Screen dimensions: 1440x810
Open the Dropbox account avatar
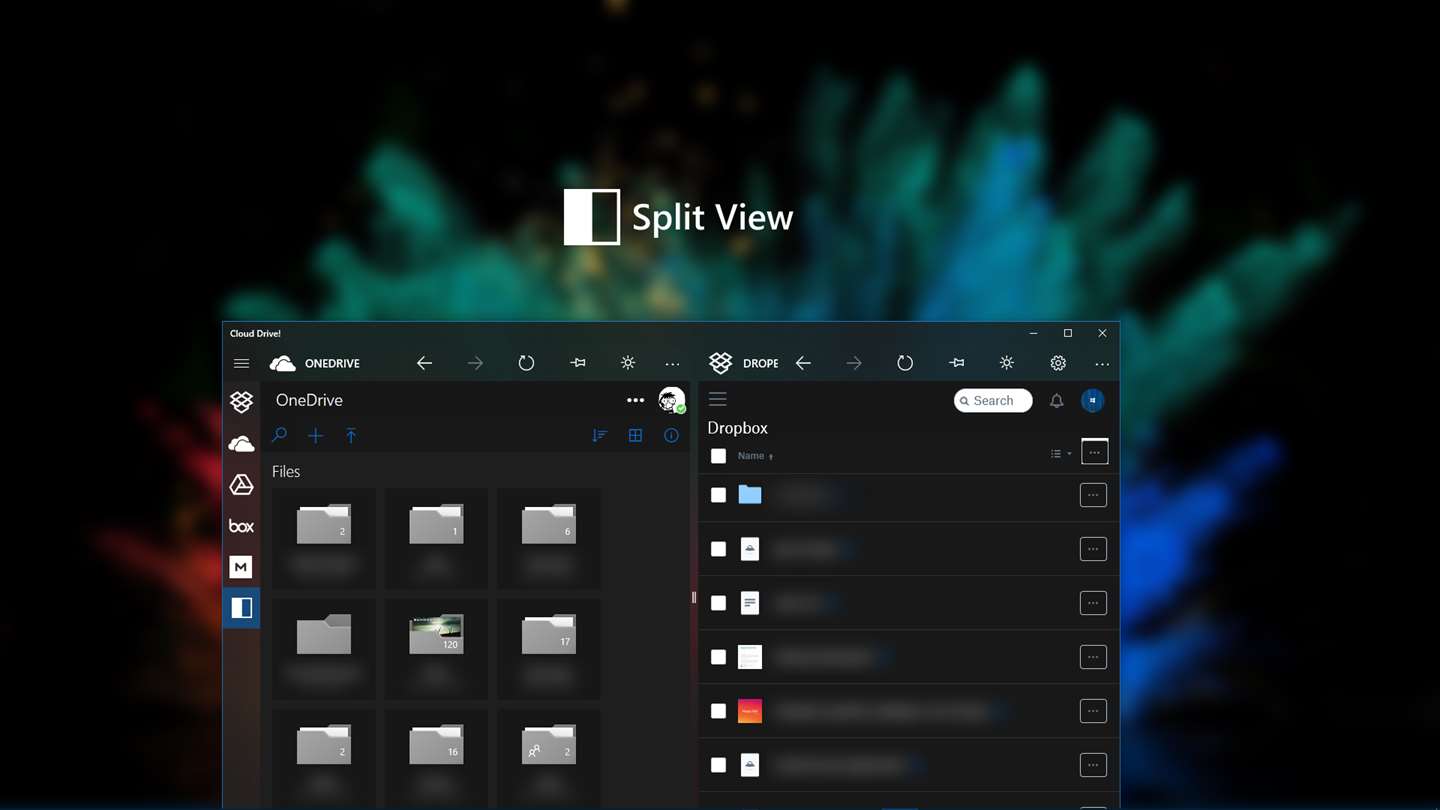coord(1092,400)
